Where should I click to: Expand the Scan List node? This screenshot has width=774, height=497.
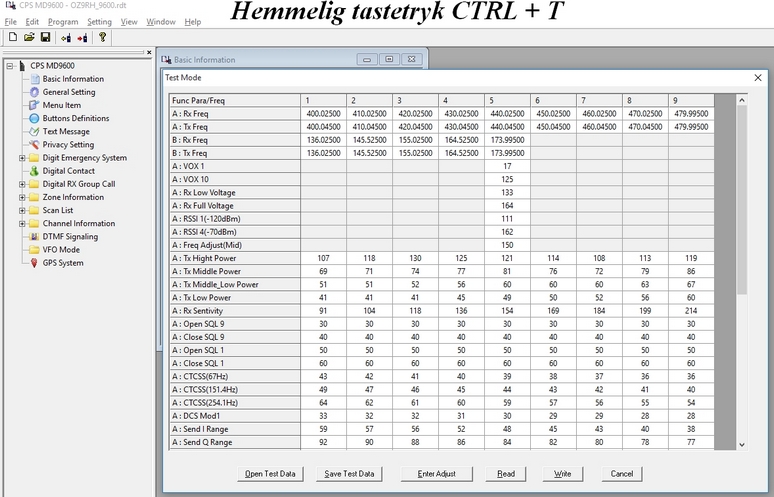(x=22, y=210)
